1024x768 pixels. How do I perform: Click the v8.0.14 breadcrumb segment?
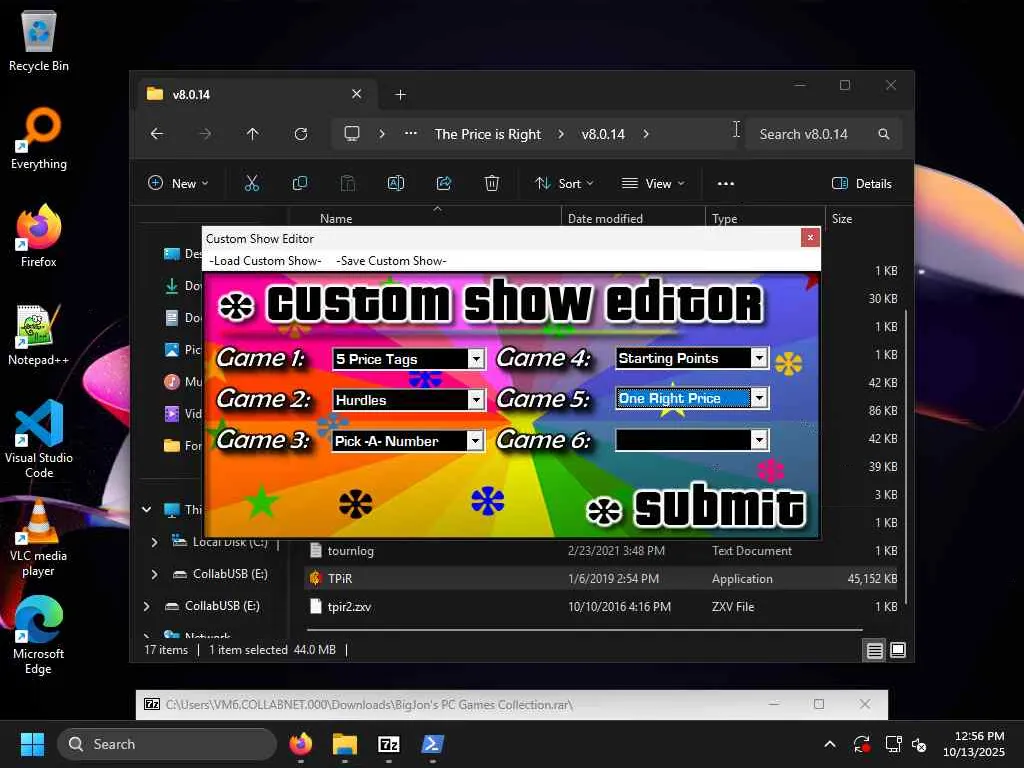point(603,134)
